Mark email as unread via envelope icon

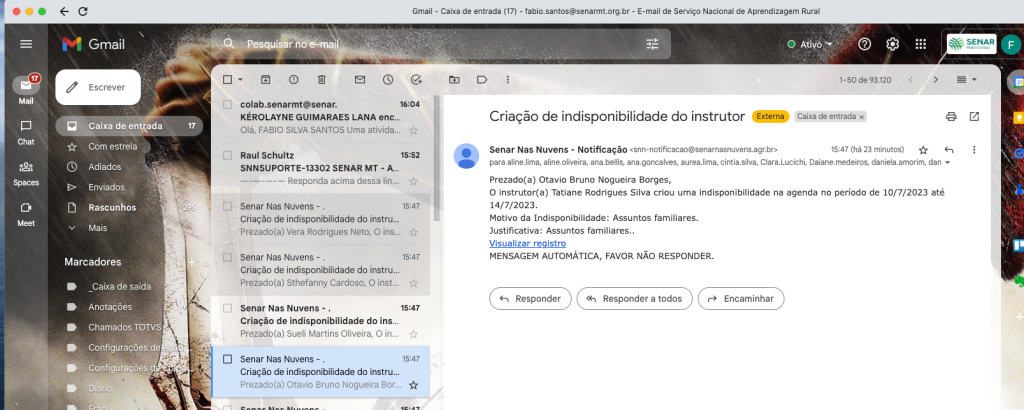coord(359,79)
